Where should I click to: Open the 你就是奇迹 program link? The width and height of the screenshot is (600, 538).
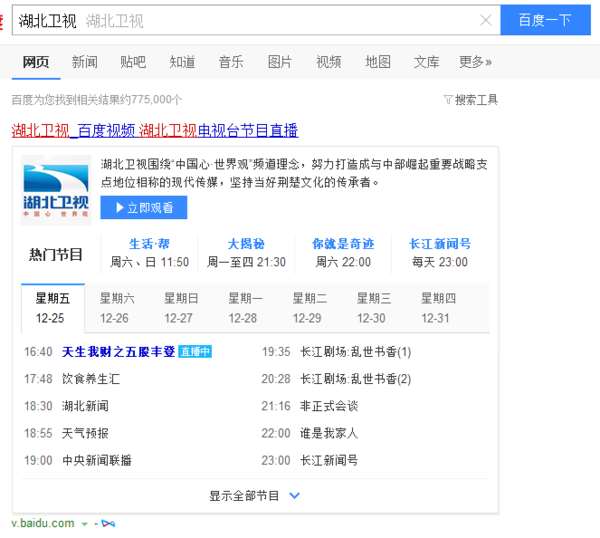343,244
